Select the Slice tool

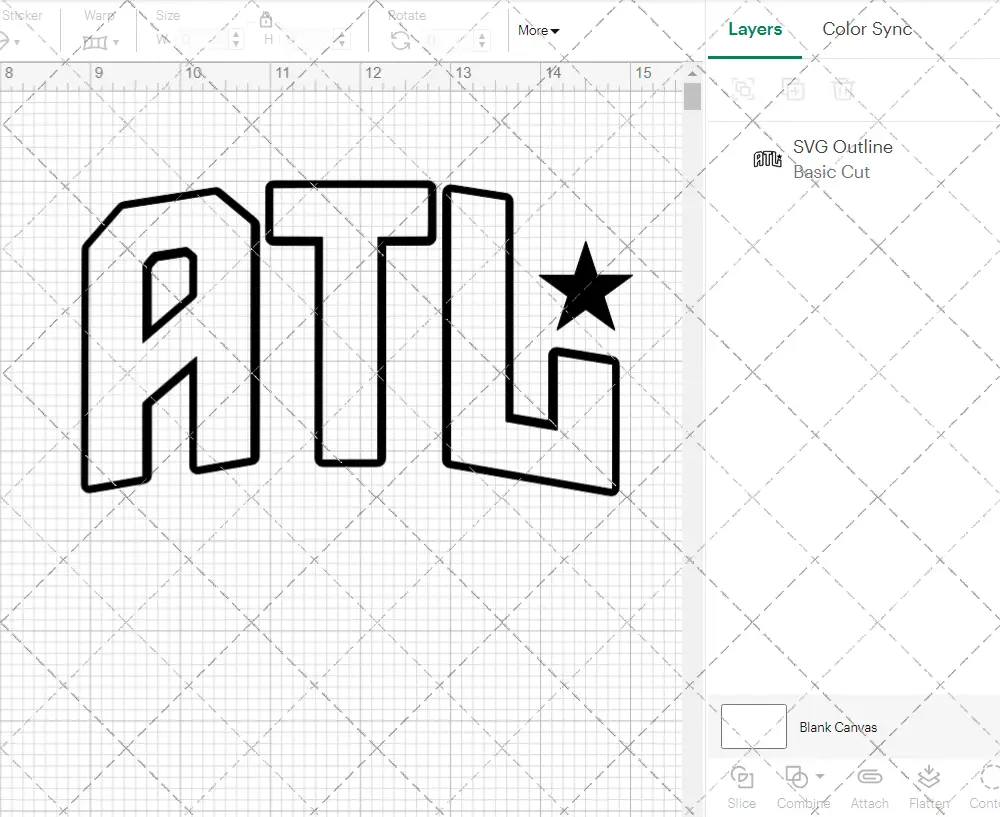tap(741, 787)
